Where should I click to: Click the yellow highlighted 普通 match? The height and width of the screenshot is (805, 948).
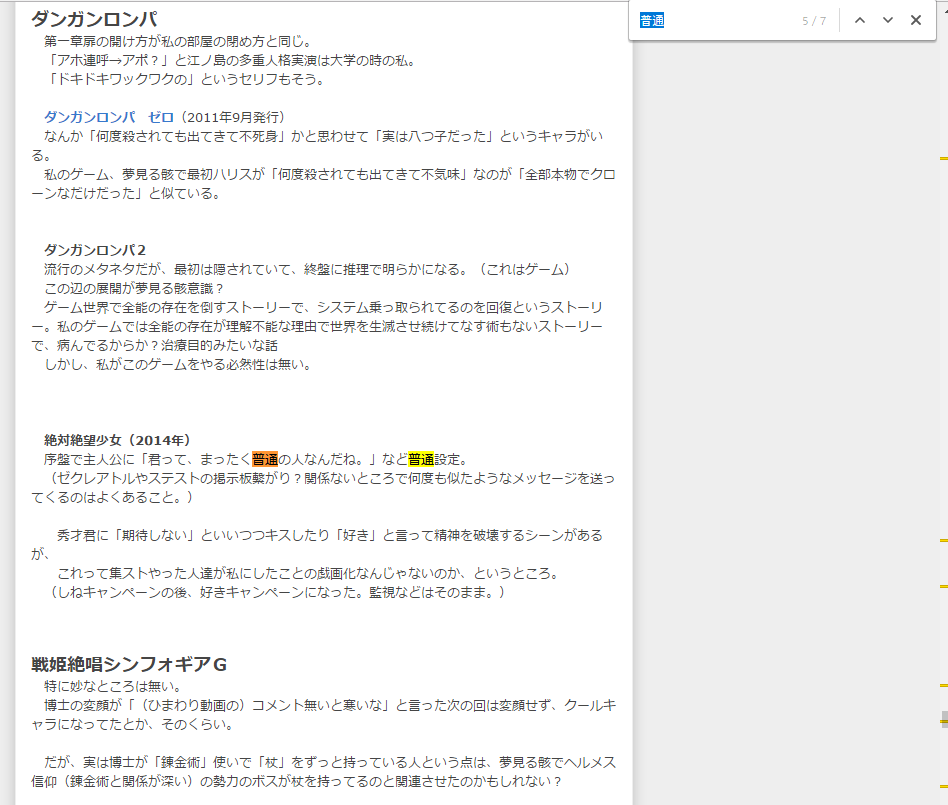[421, 460]
